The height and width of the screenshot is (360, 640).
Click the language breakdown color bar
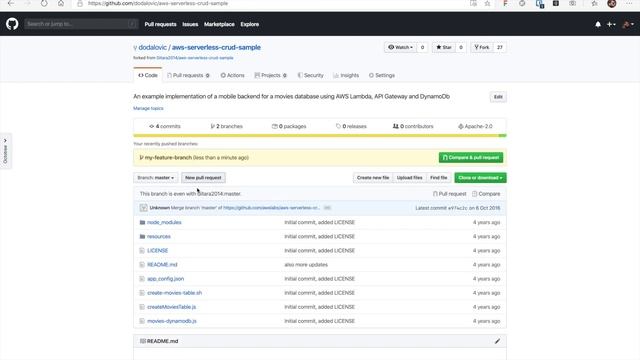(320, 136)
